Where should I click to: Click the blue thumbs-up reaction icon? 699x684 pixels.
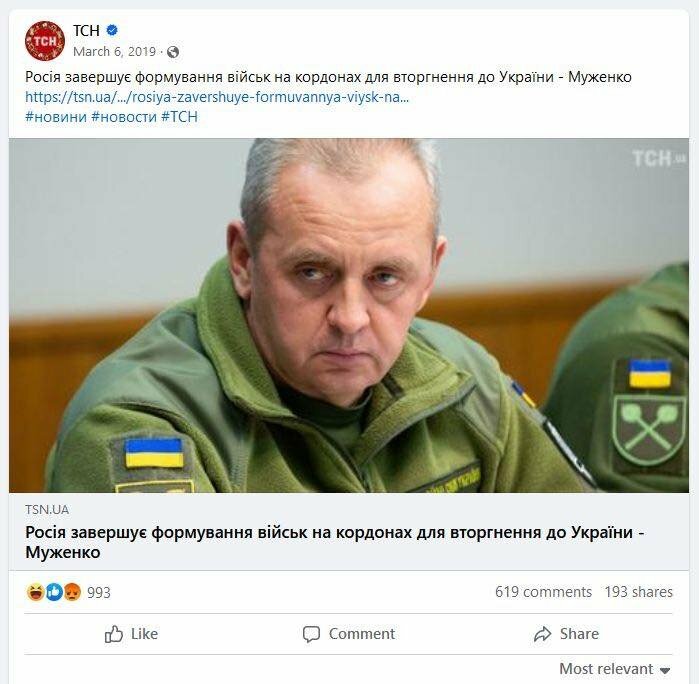(x=54, y=592)
